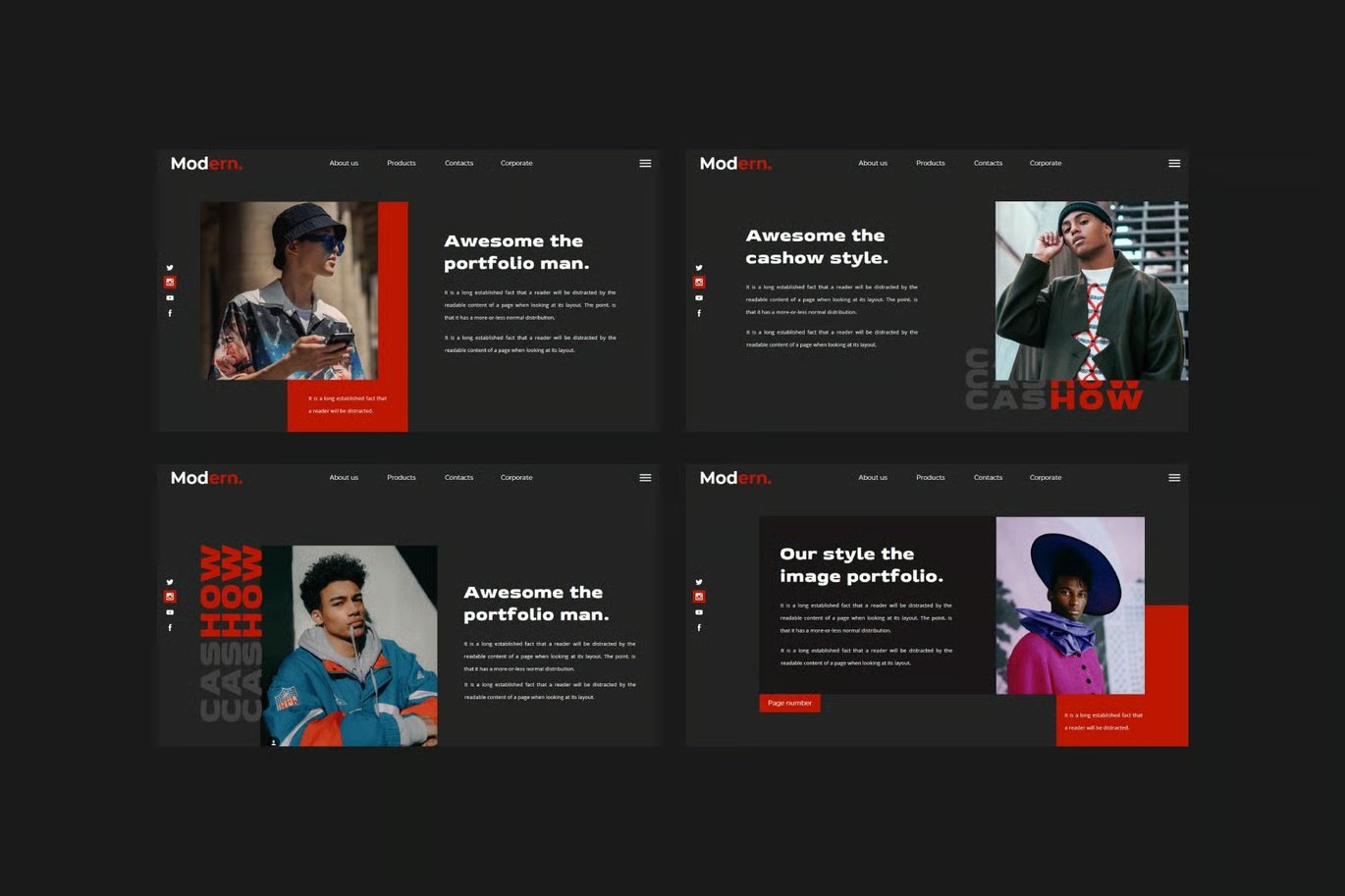Open hamburger menu on top-left slide

coord(645,163)
